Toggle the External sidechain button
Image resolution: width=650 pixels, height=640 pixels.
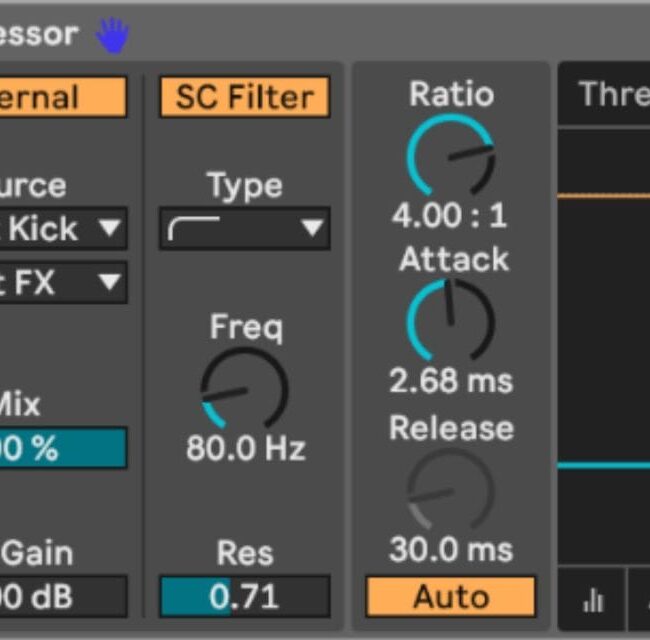pyautogui.click(x=60, y=97)
